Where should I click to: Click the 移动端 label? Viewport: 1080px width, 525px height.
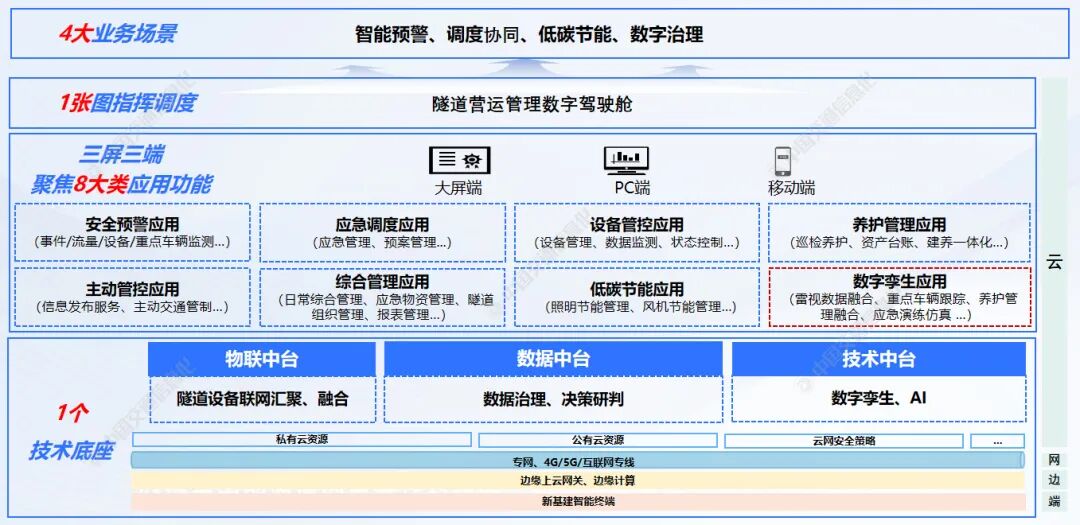791,188
